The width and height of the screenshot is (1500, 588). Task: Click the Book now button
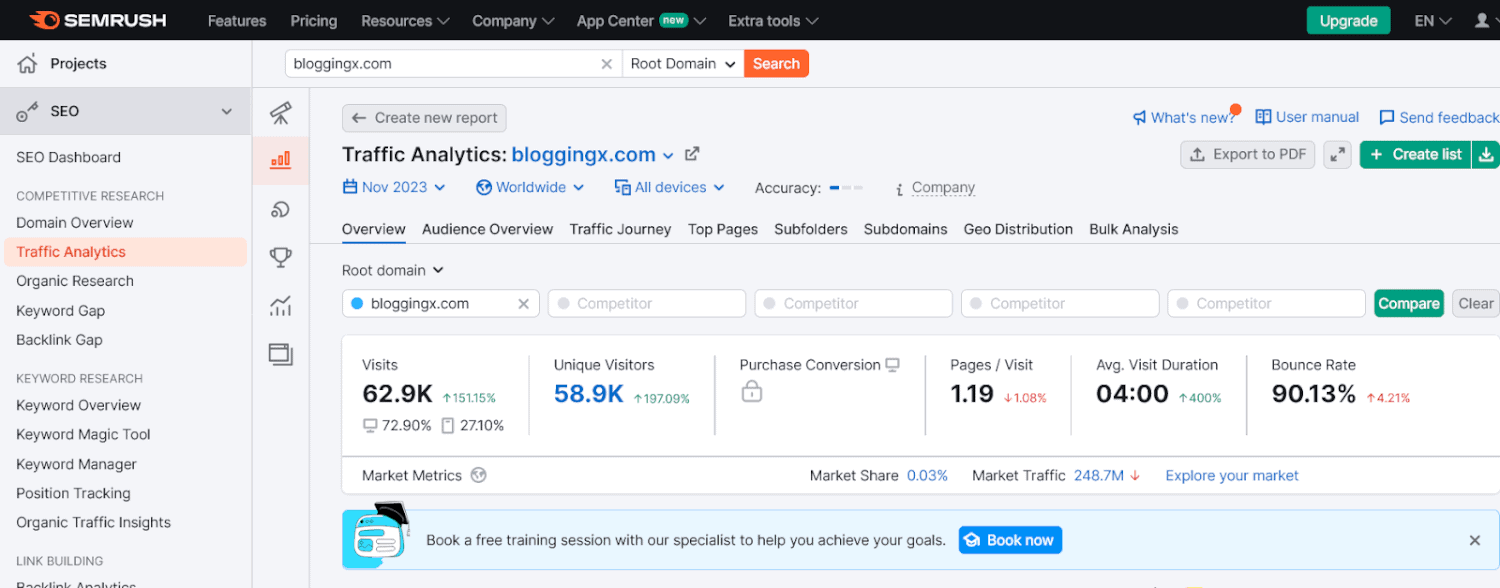point(1010,539)
